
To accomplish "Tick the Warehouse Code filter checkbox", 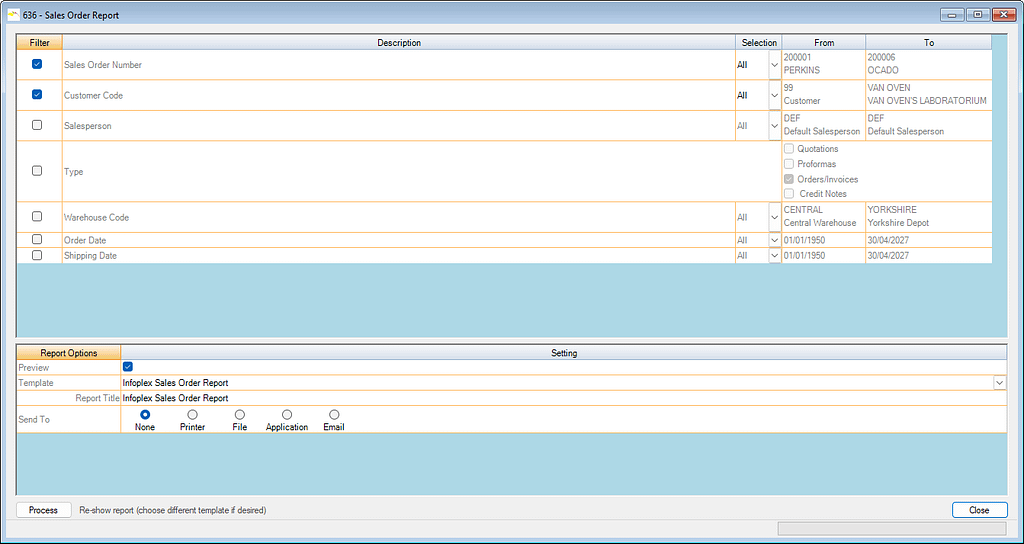I will 37,217.
